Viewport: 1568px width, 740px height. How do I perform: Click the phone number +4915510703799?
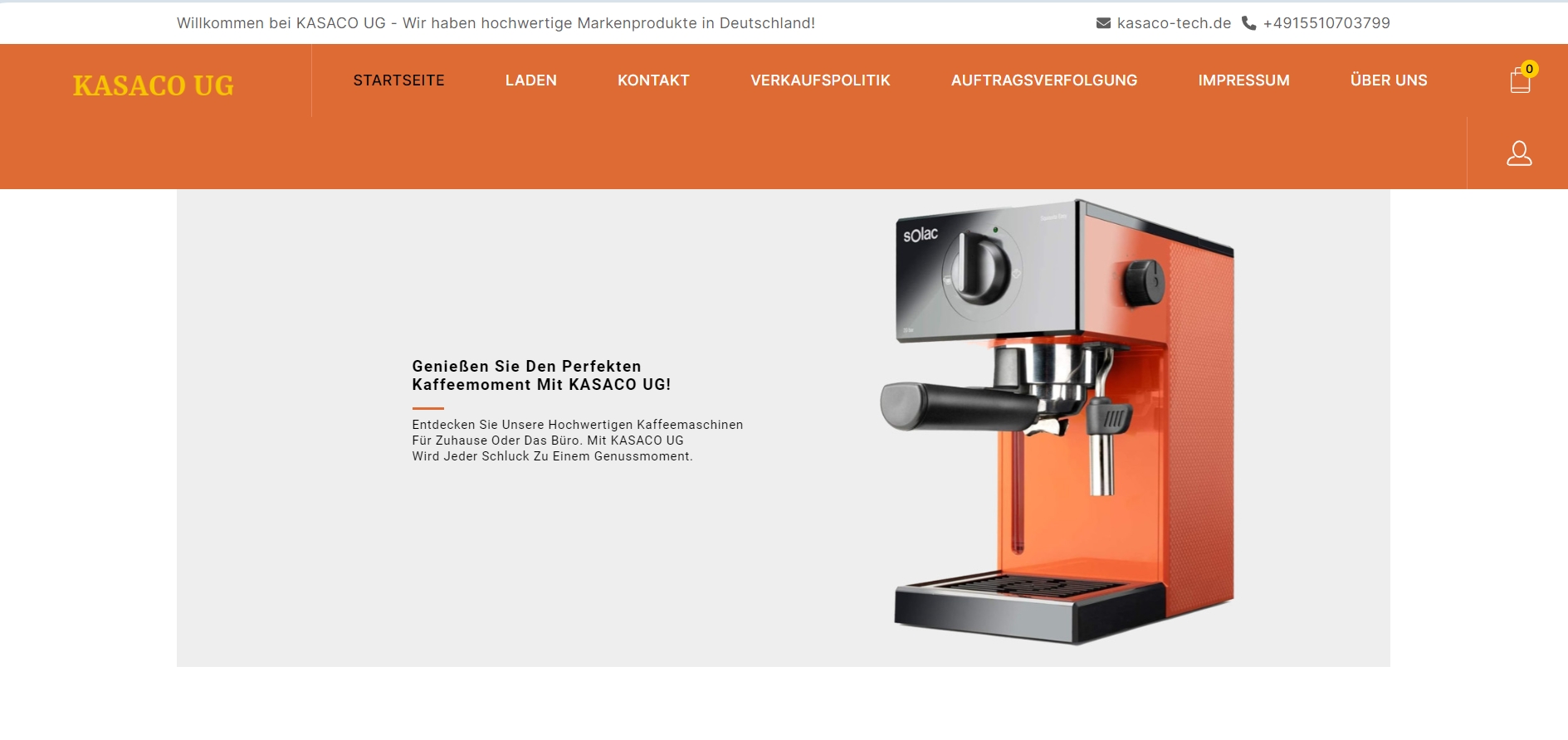coord(1326,23)
